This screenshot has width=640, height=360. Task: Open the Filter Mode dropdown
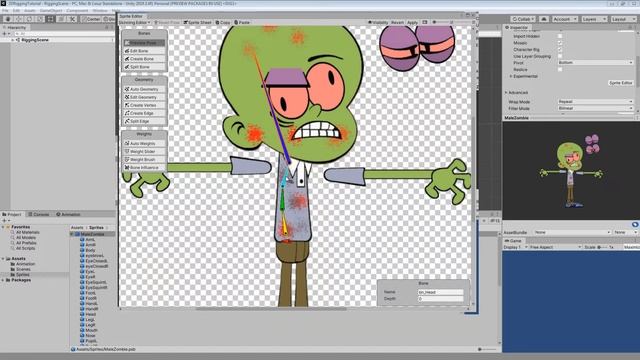point(596,109)
